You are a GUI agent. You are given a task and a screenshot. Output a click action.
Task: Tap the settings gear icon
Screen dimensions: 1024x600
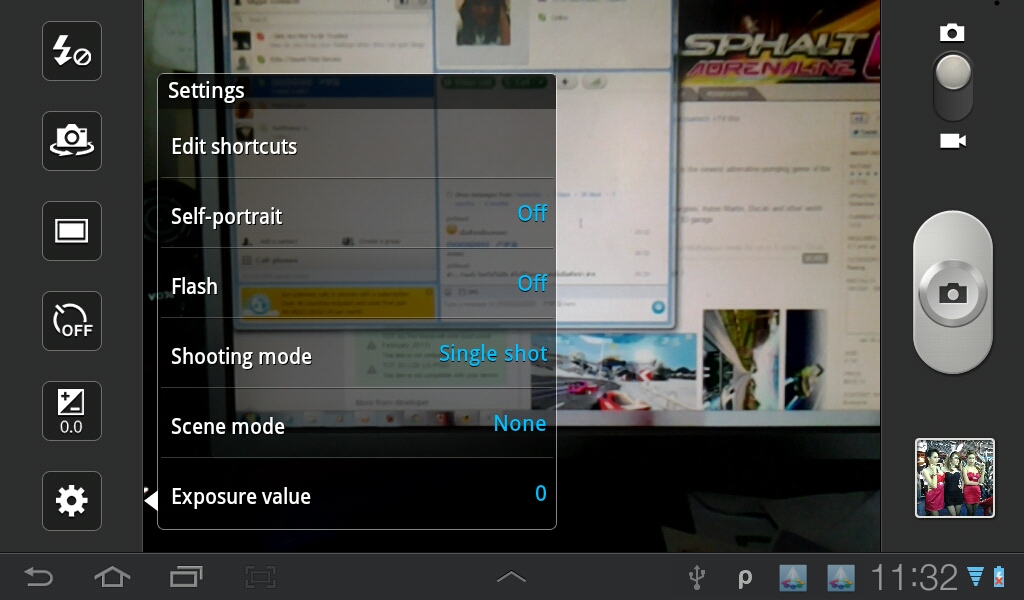pos(72,501)
